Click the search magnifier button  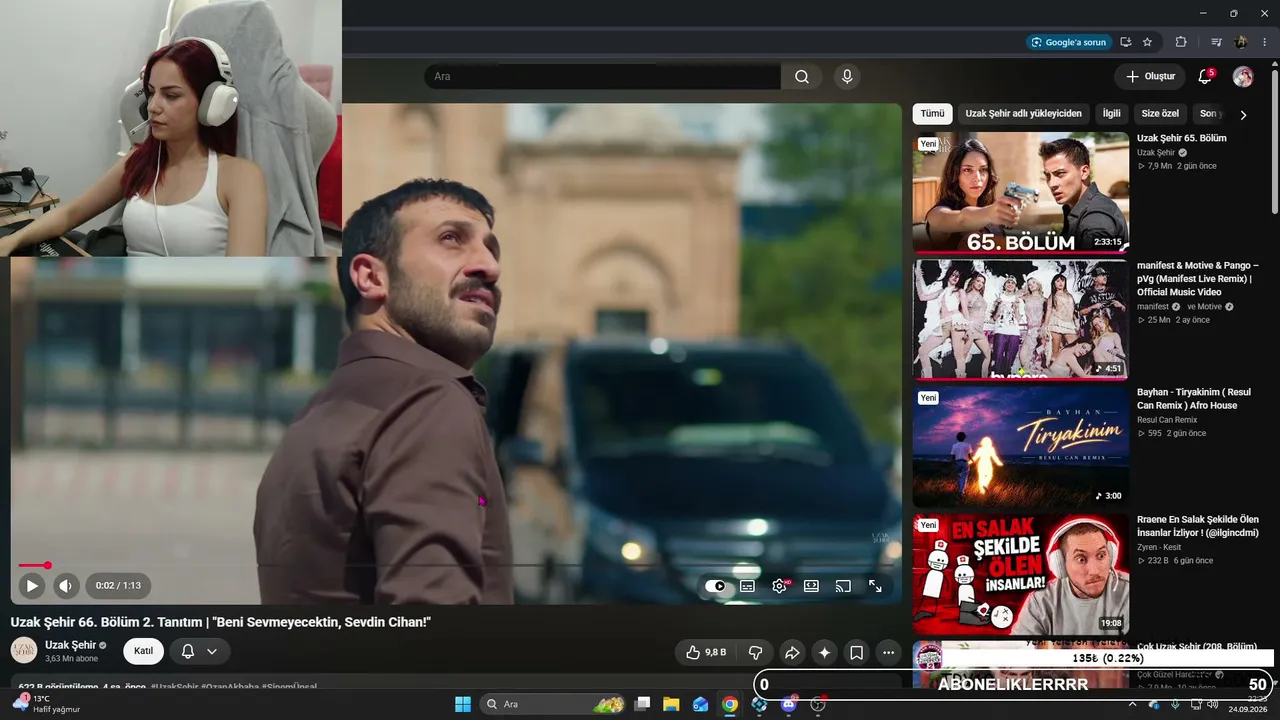(802, 77)
